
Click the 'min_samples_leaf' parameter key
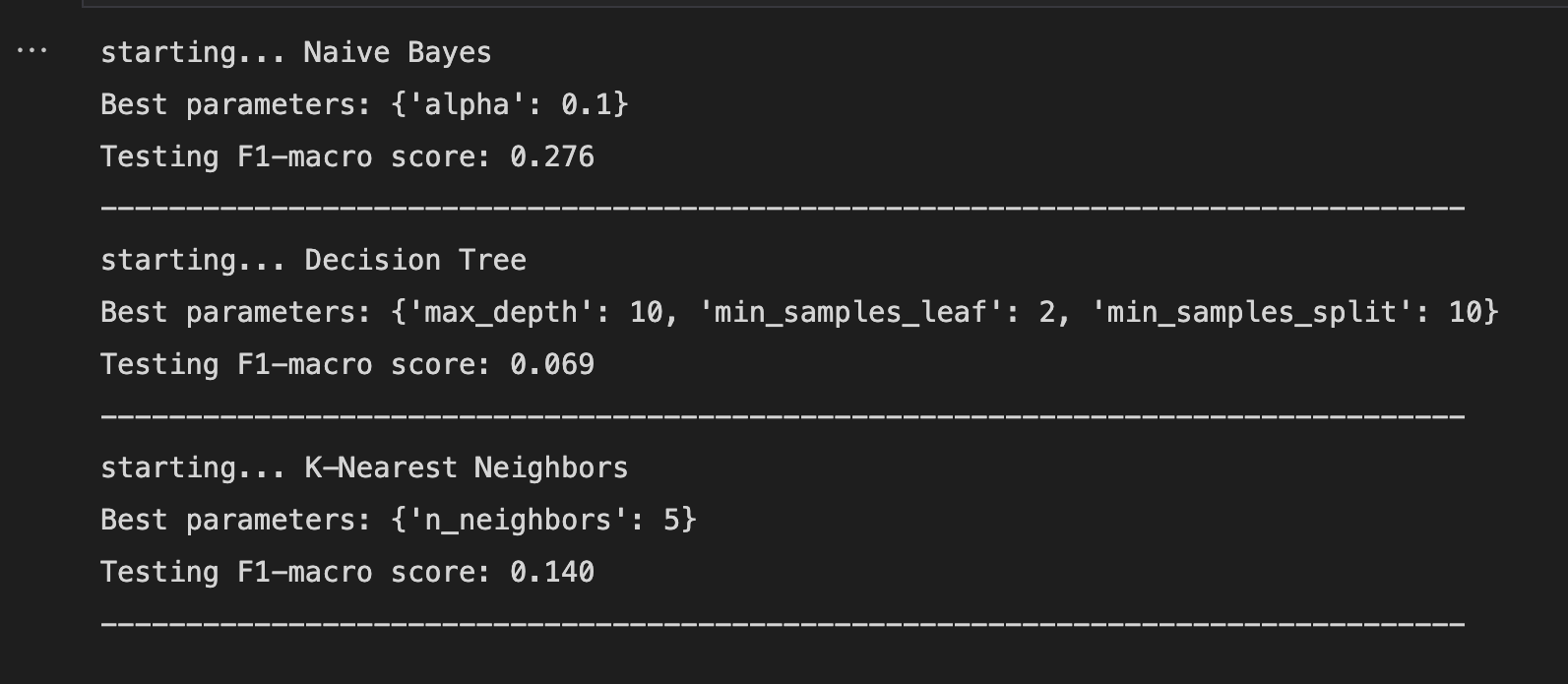(850, 312)
